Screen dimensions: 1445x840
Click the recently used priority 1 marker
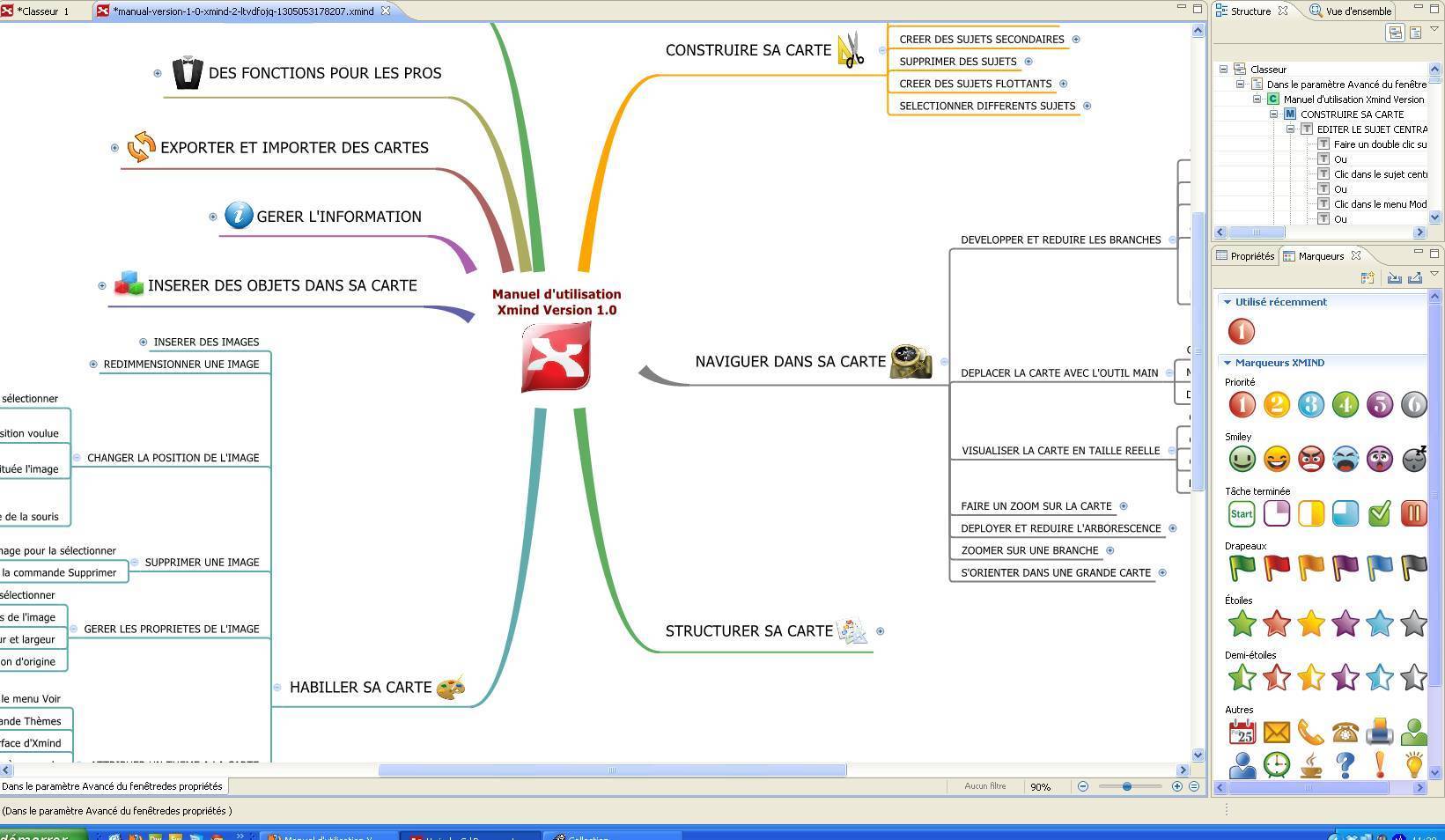(x=1241, y=331)
